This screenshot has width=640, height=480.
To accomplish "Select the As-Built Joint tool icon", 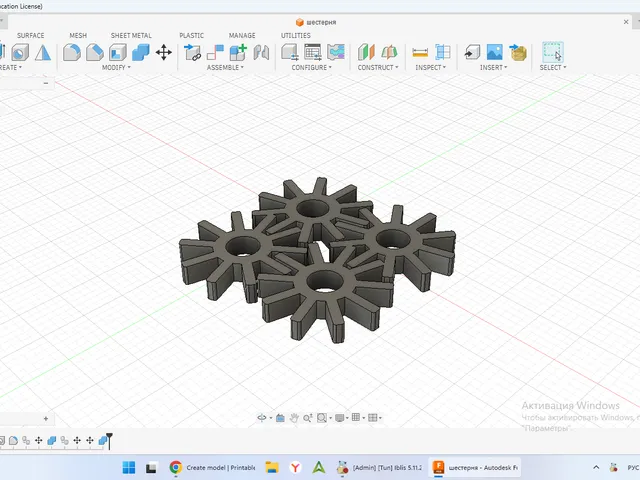I will coord(261,52).
